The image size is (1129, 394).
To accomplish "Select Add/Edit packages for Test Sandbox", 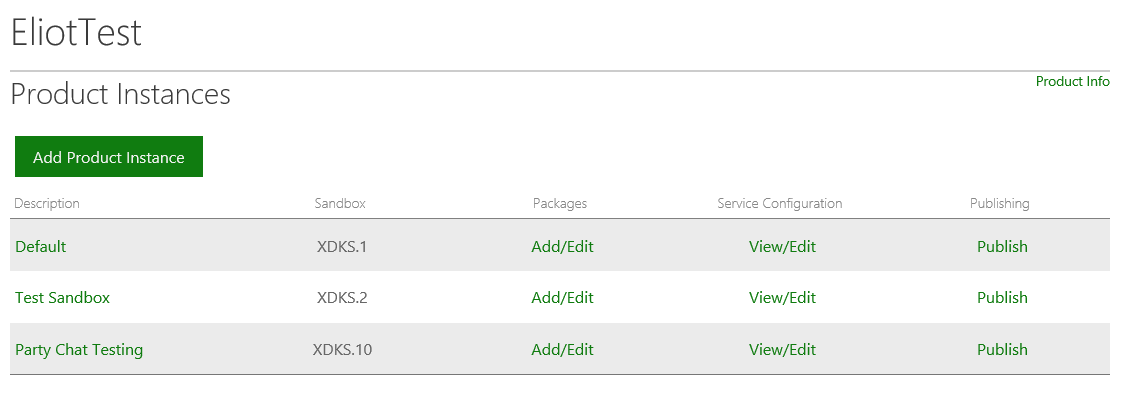I will tap(562, 297).
